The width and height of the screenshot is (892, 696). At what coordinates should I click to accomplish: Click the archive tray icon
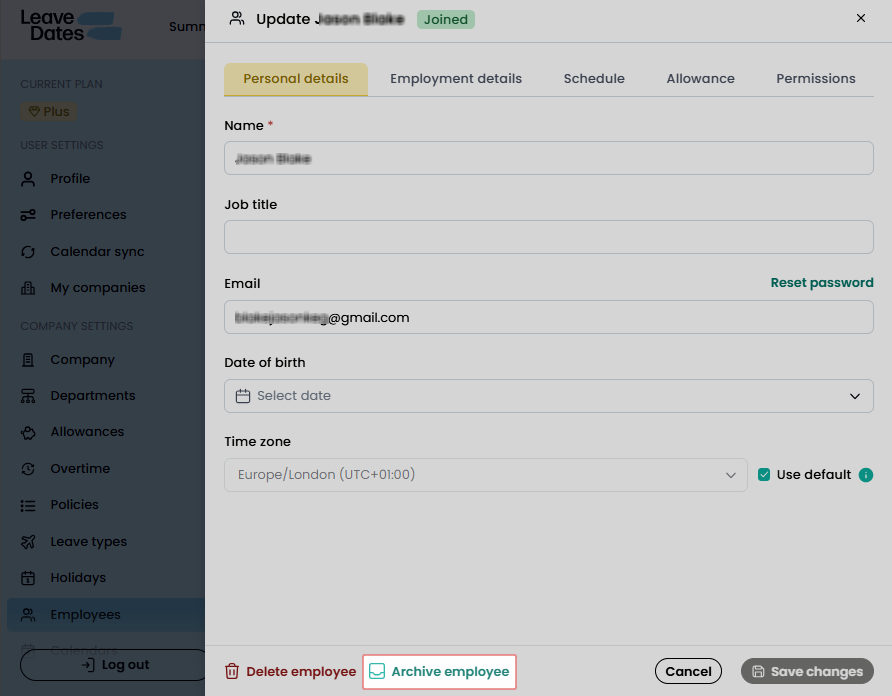coord(377,672)
